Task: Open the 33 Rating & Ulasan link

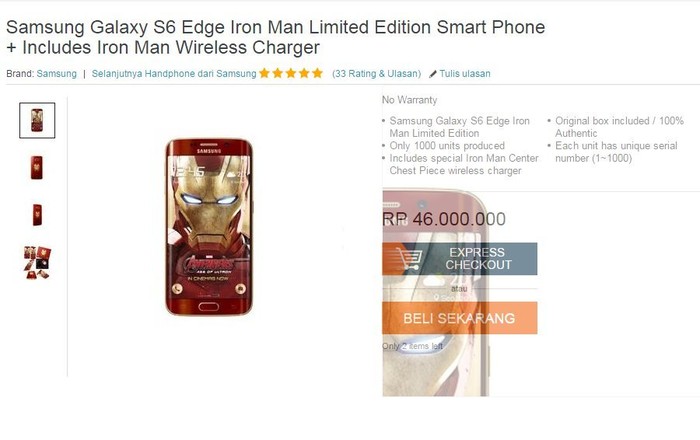Action: pyautogui.click(x=376, y=74)
